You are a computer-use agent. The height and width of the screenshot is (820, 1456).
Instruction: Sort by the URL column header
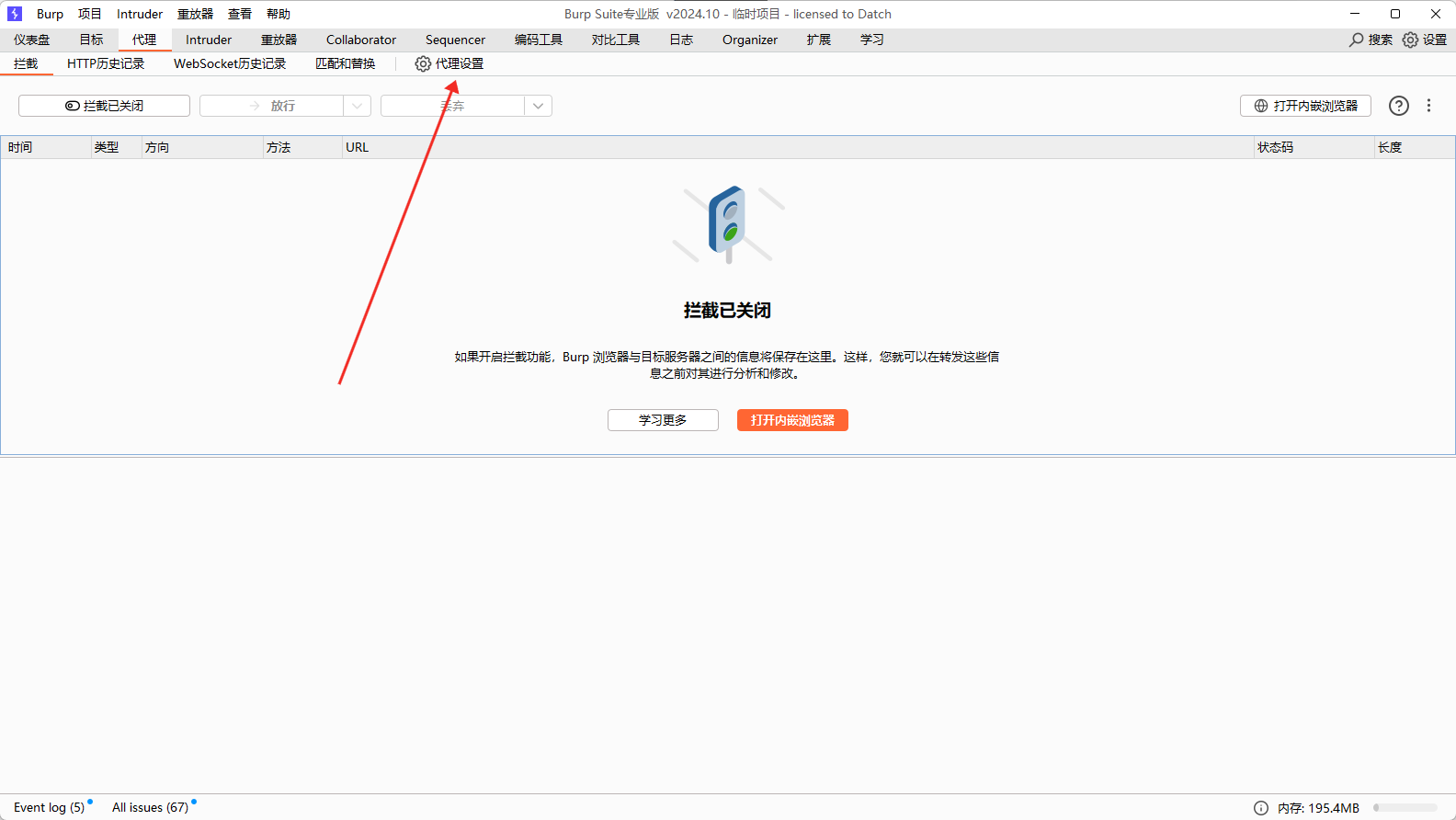[x=798, y=147]
